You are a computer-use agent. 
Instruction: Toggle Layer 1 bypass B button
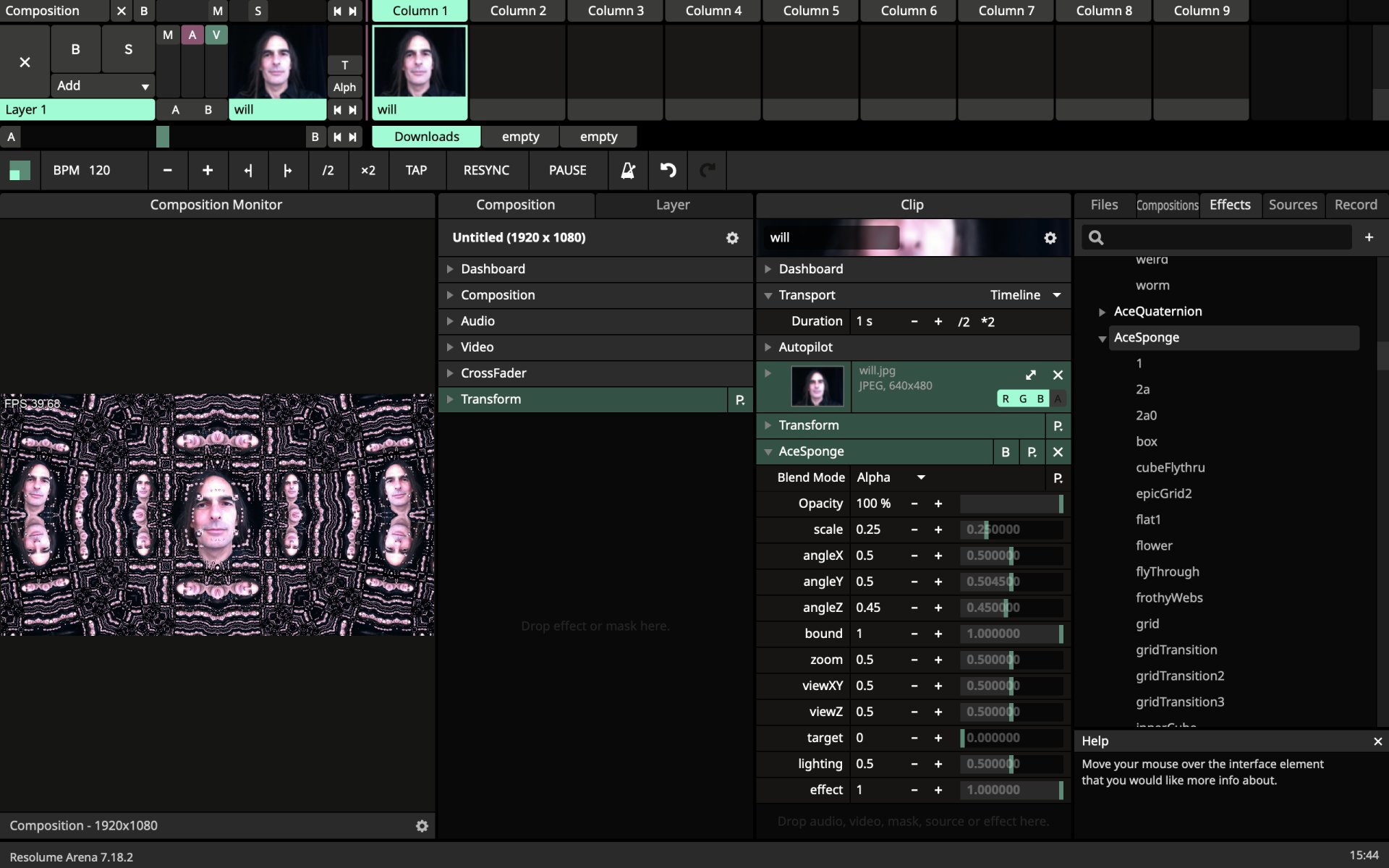75,49
